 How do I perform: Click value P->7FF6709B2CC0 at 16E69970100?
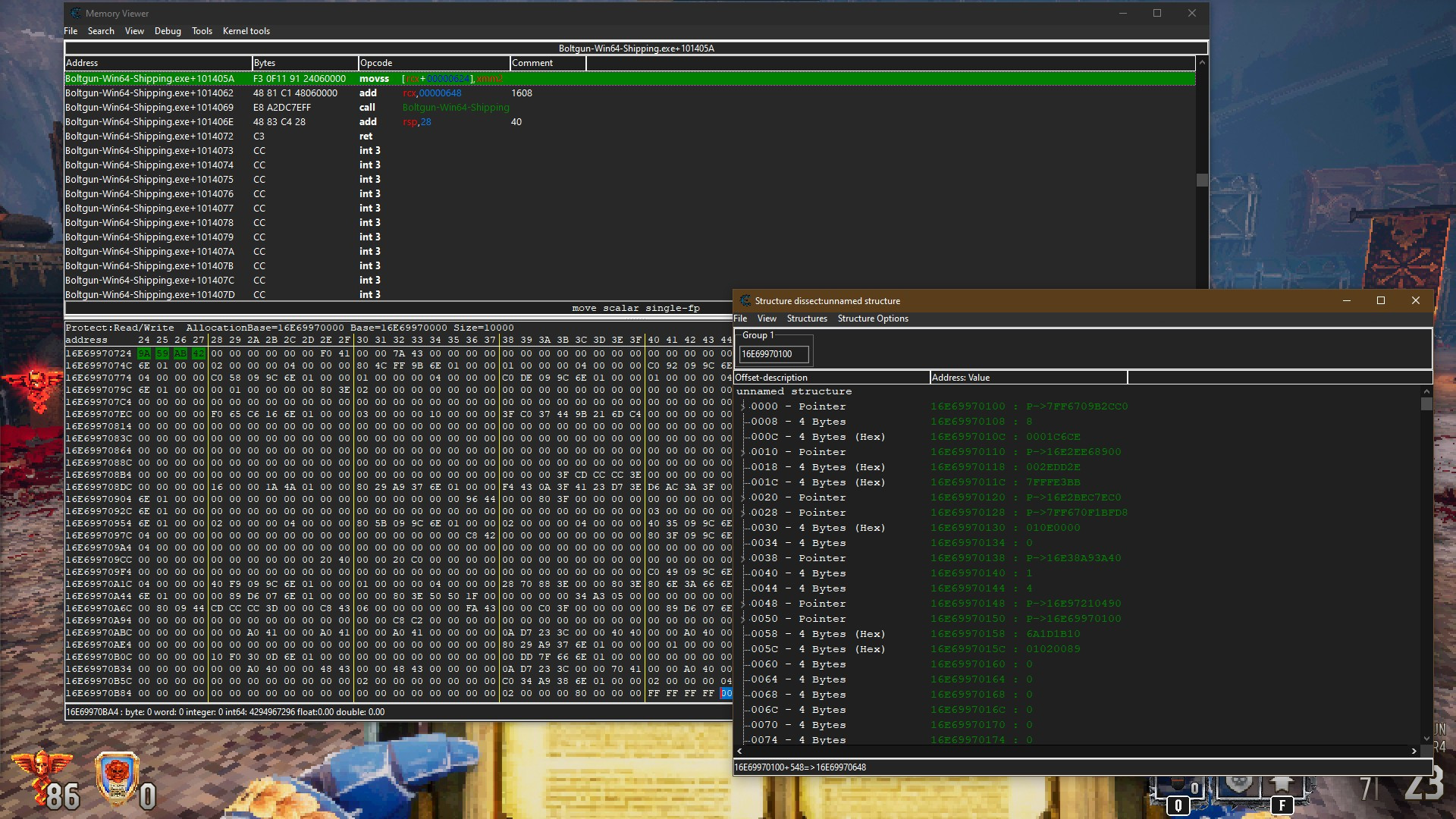tap(1077, 406)
